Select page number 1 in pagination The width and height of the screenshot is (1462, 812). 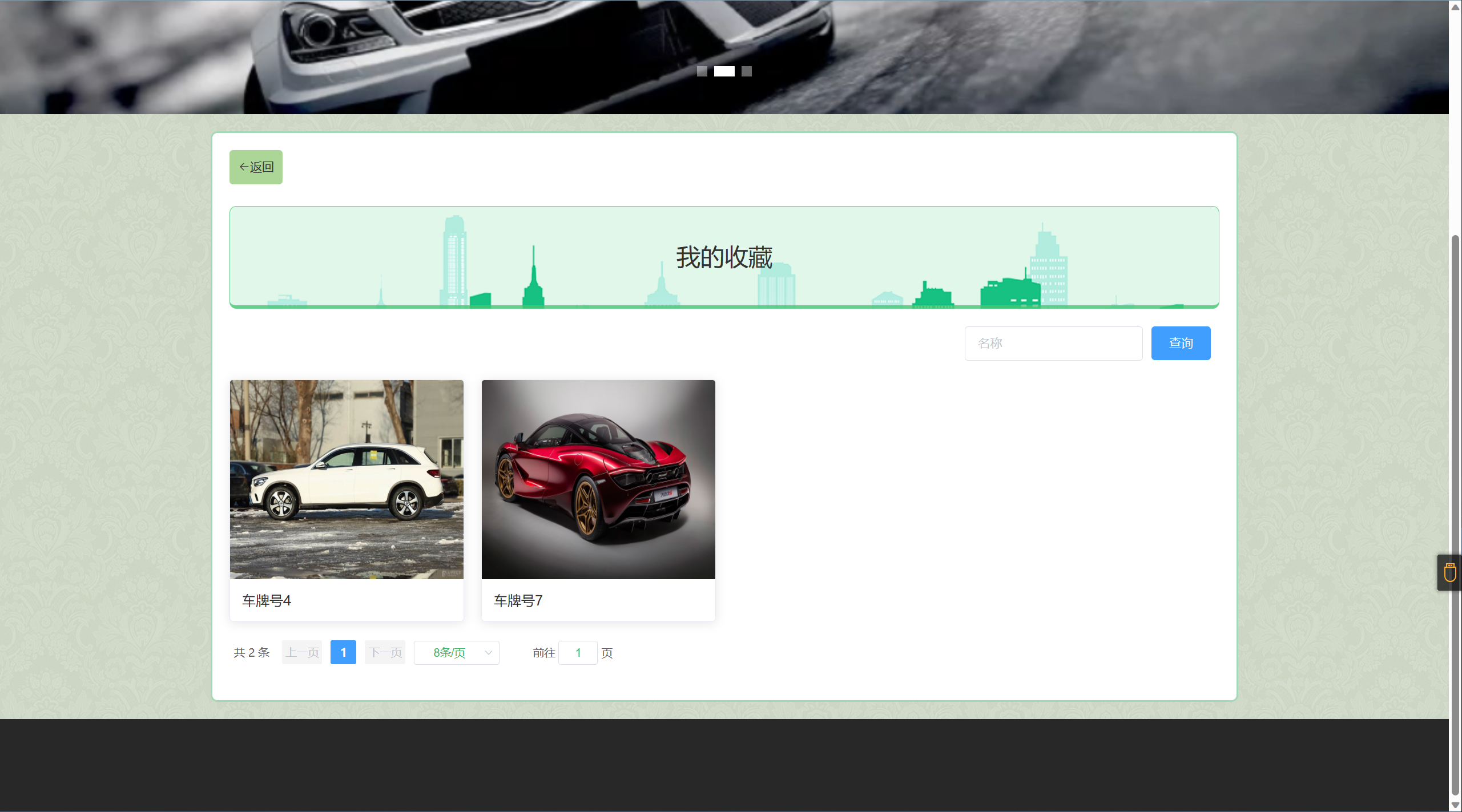(x=343, y=652)
